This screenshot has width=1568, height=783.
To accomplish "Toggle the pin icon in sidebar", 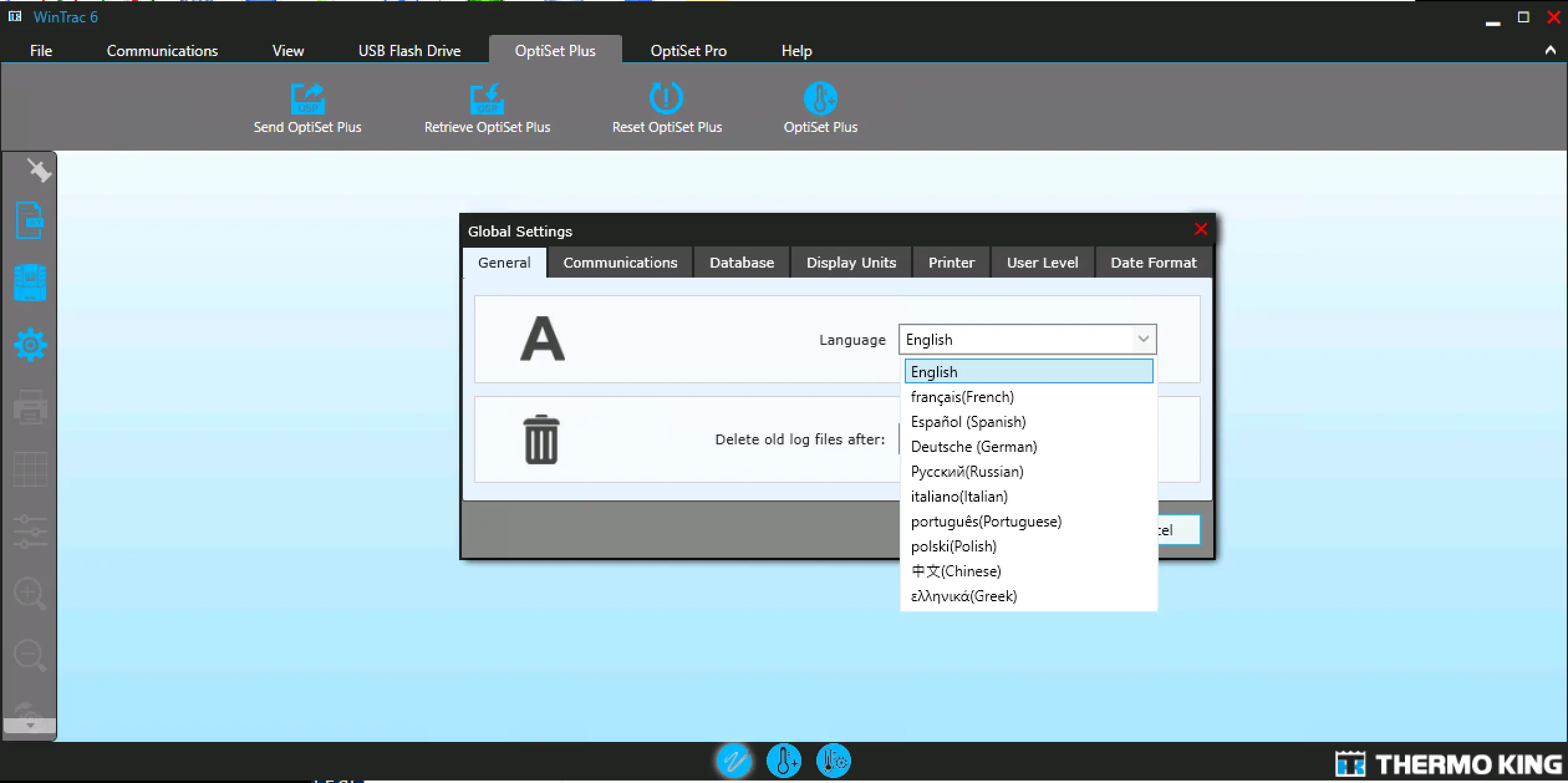I will tap(39, 170).
